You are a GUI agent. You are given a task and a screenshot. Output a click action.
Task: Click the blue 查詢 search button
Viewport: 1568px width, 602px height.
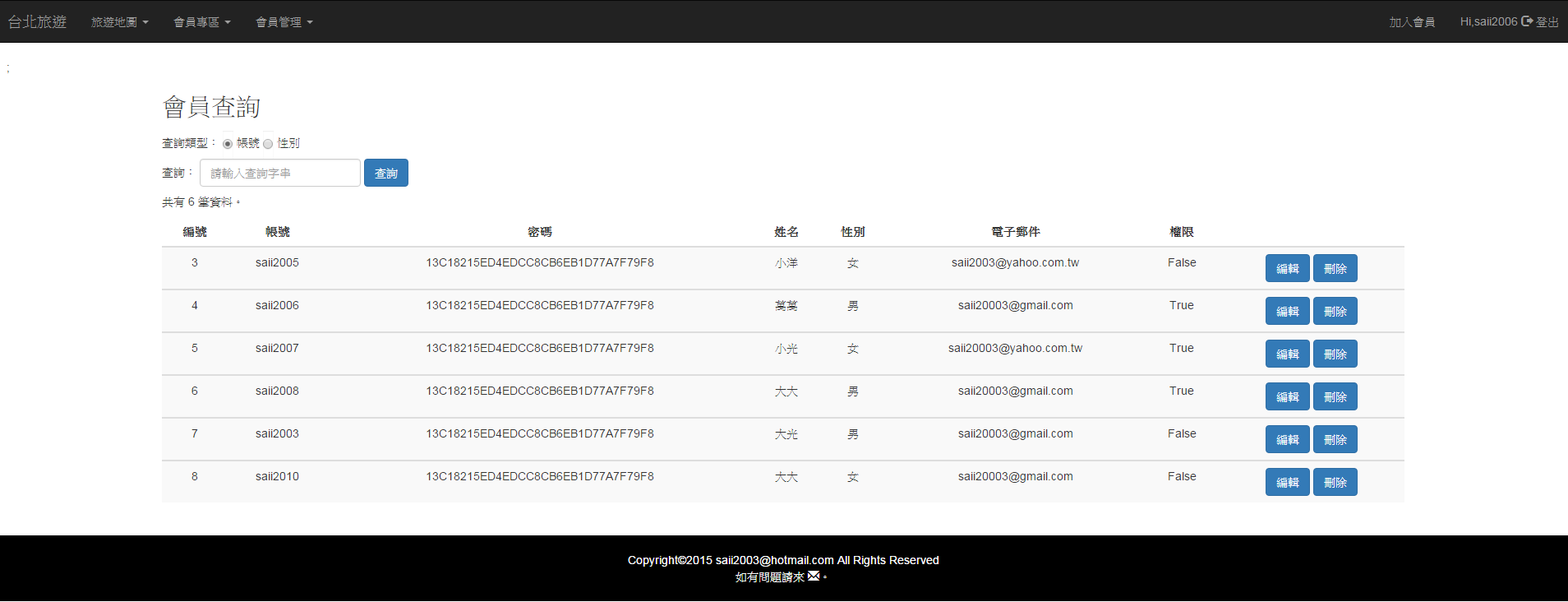point(386,173)
